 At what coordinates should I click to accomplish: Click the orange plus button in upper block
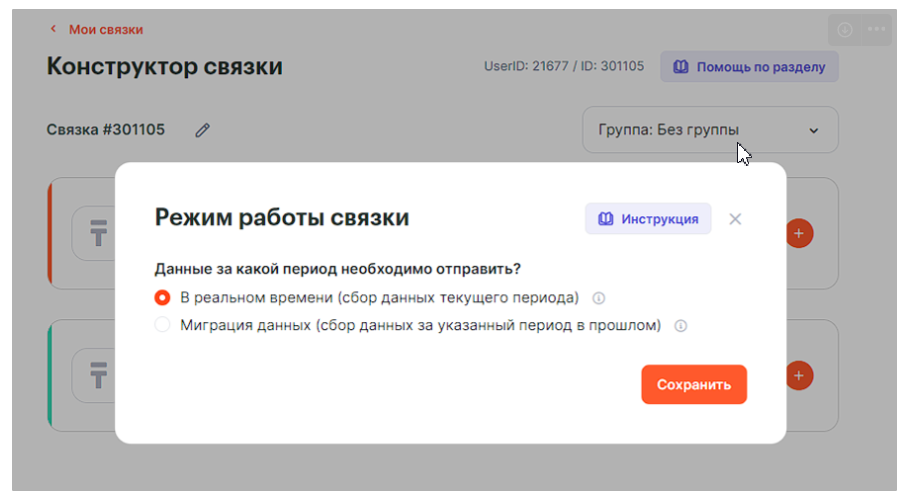click(x=799, y=233)
